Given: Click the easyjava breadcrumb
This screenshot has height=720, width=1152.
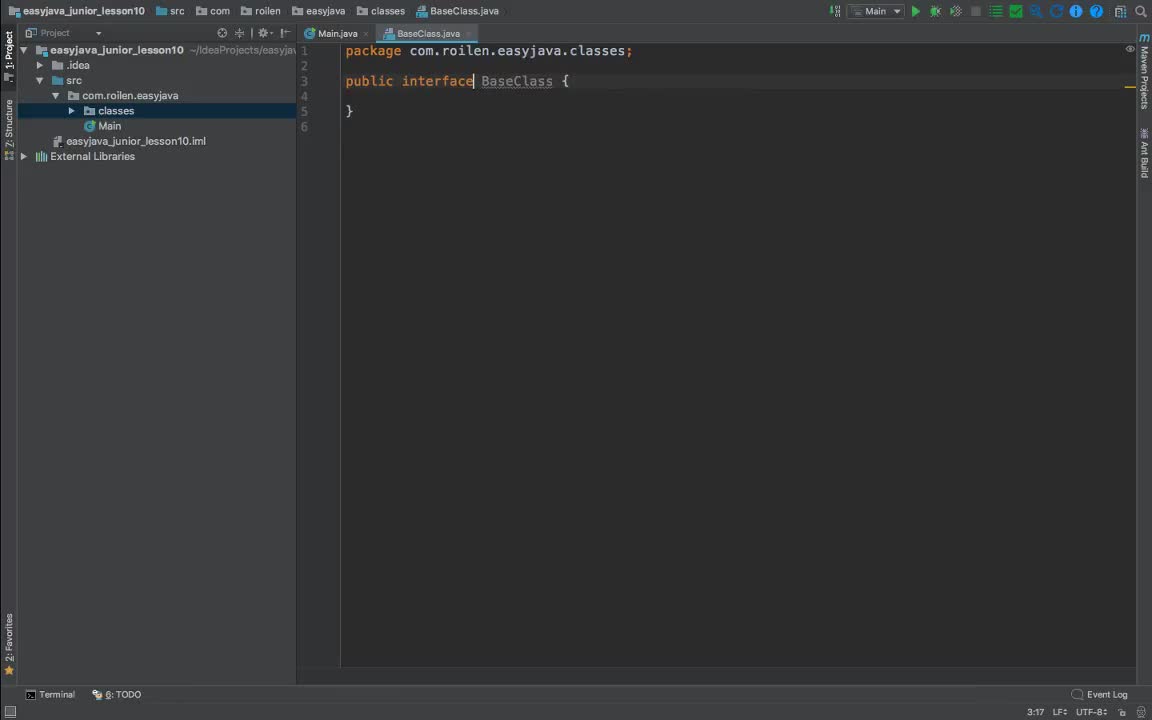Looking at the screenshot, I should (x=319, y=12).
